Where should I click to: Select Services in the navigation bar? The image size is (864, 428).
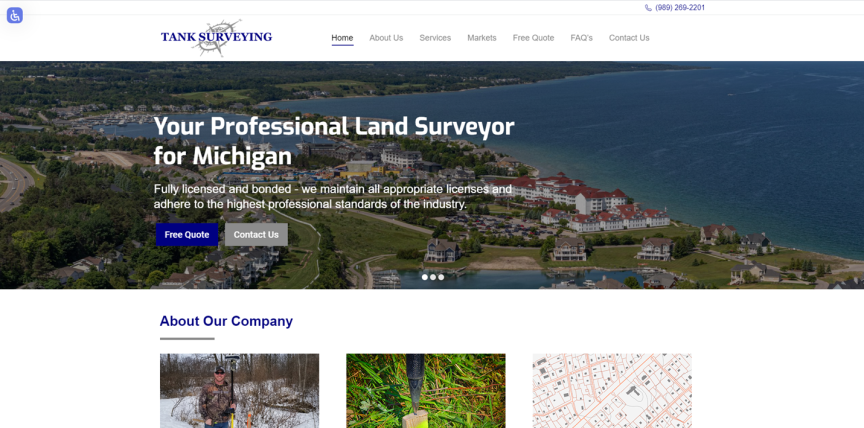(x=435, y=38)
